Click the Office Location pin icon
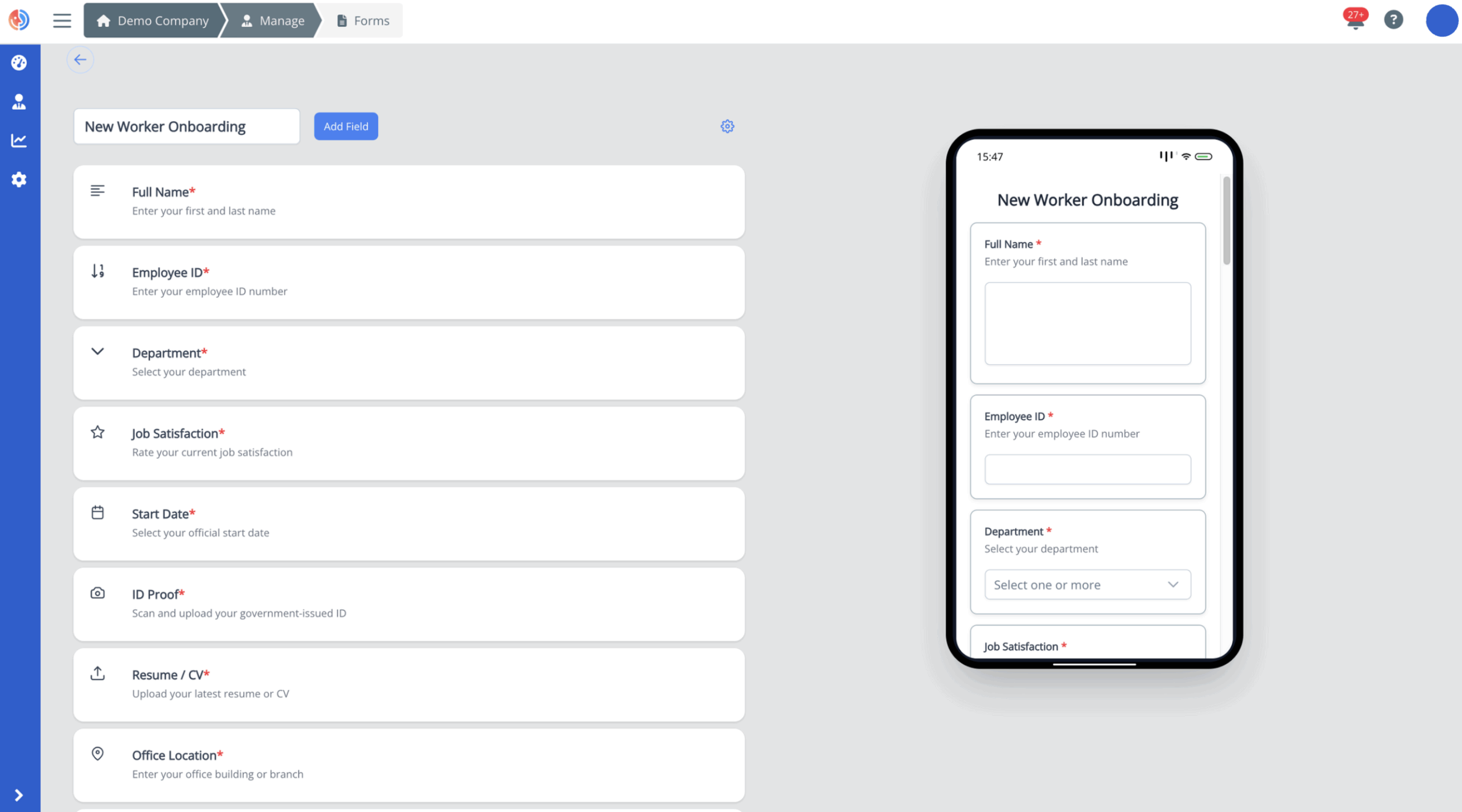 tap(98, 754)
